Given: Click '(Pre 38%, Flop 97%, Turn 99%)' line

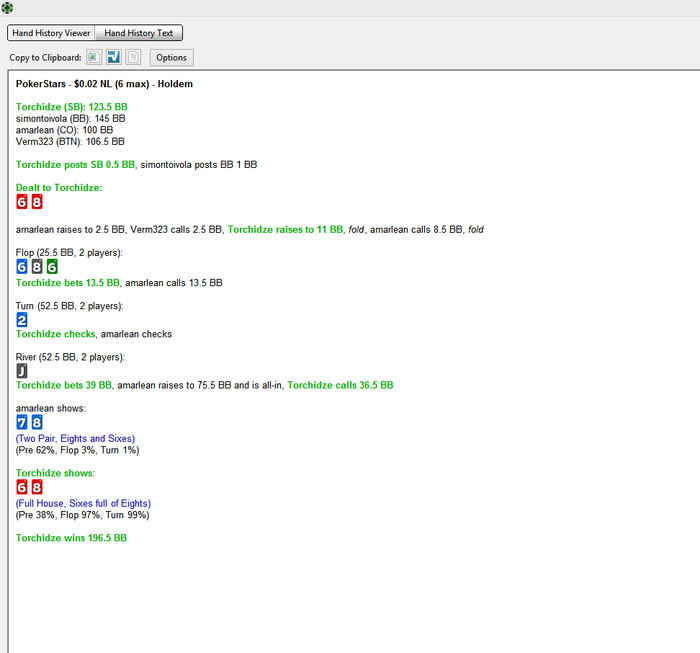Looking at the screenshot, I should pyautogui.click(x=83, y=515).
